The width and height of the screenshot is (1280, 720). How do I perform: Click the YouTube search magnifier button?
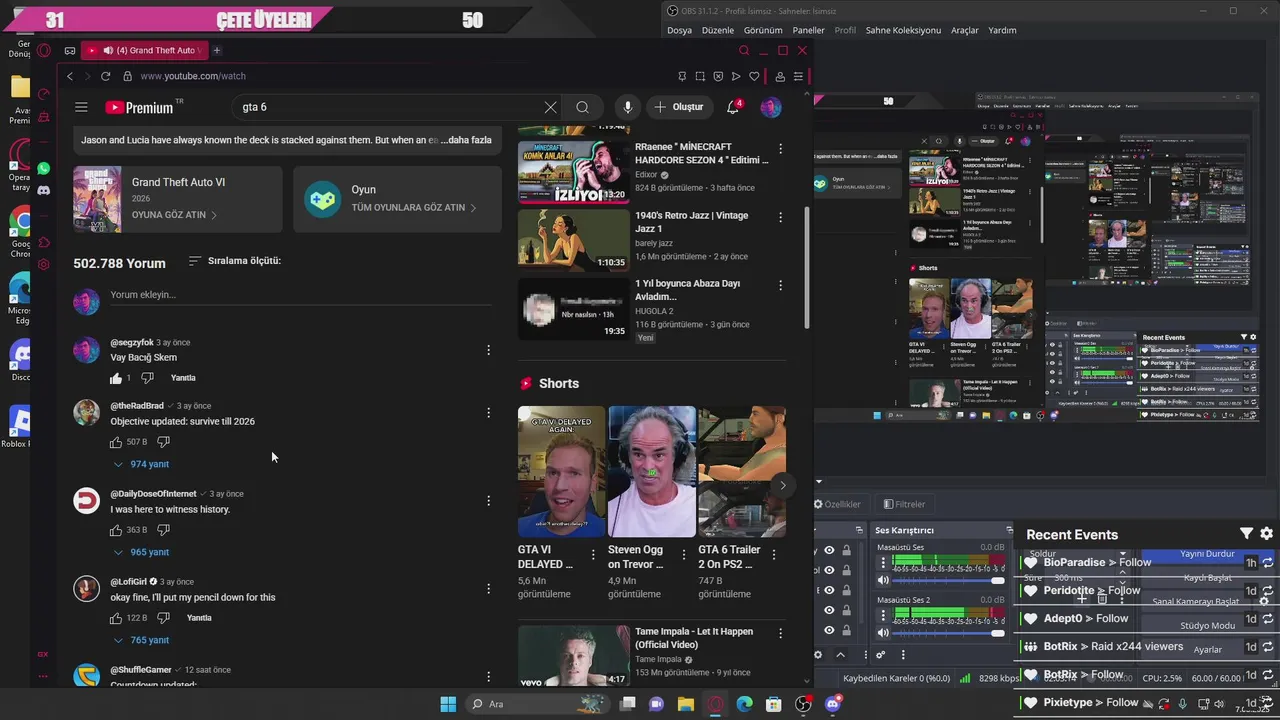[582, 107]
